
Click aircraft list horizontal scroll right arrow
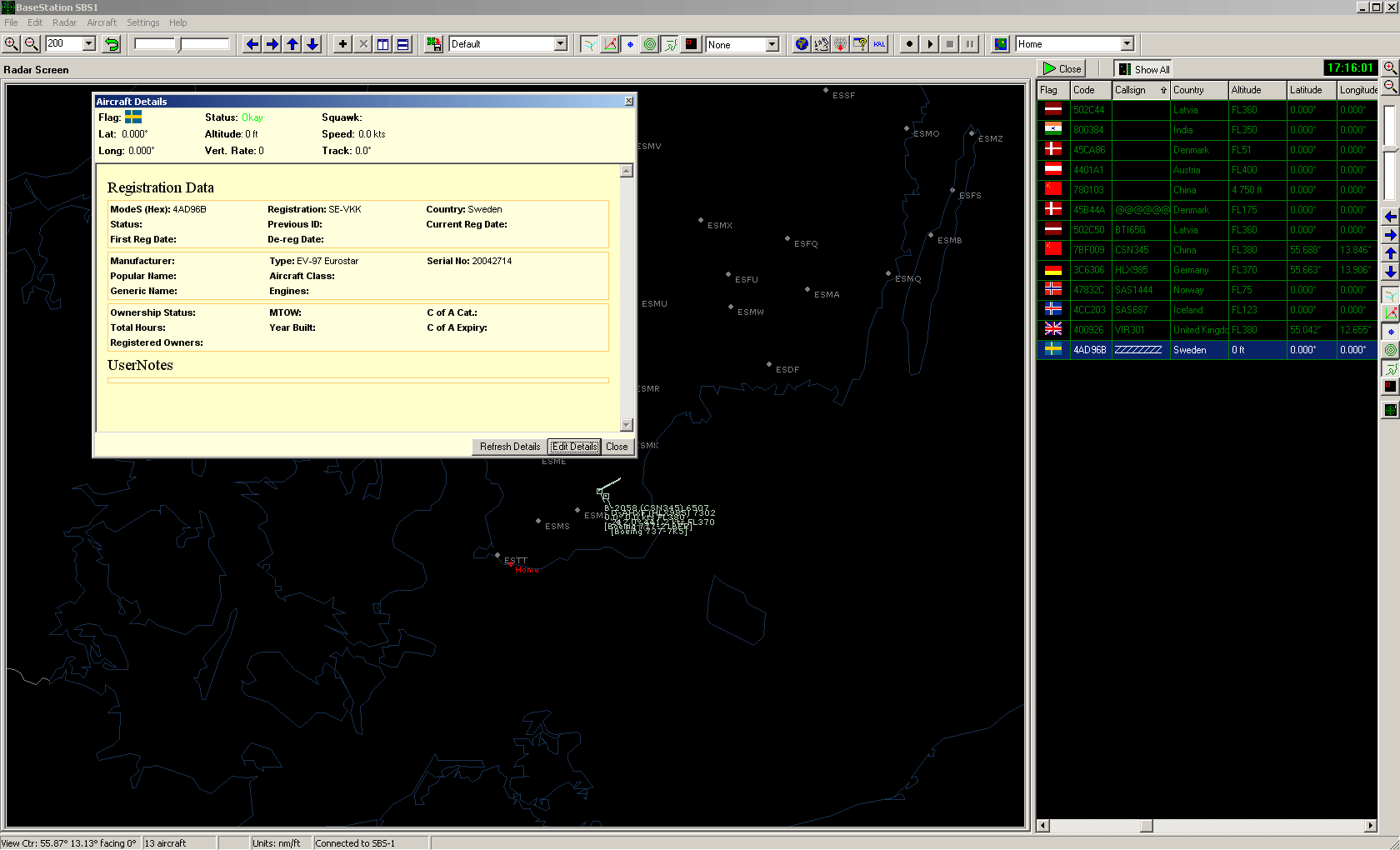tap(1371, 826)
